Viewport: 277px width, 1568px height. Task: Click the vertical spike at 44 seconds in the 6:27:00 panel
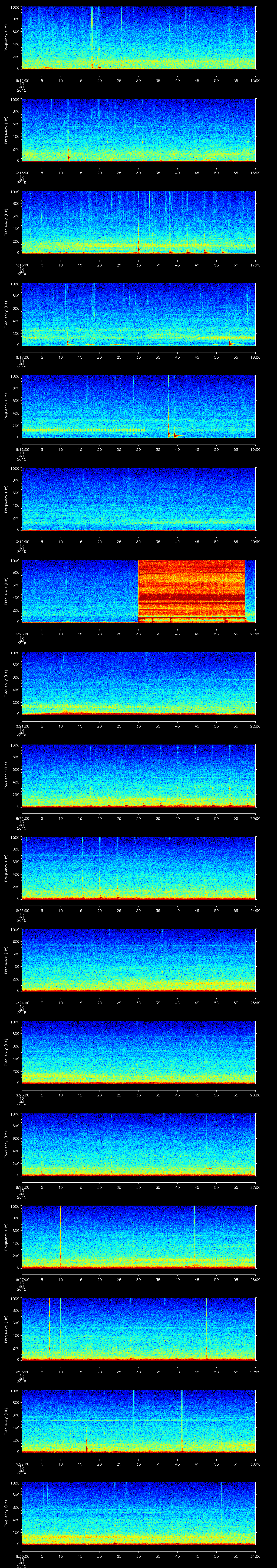tap(194, 1235)
